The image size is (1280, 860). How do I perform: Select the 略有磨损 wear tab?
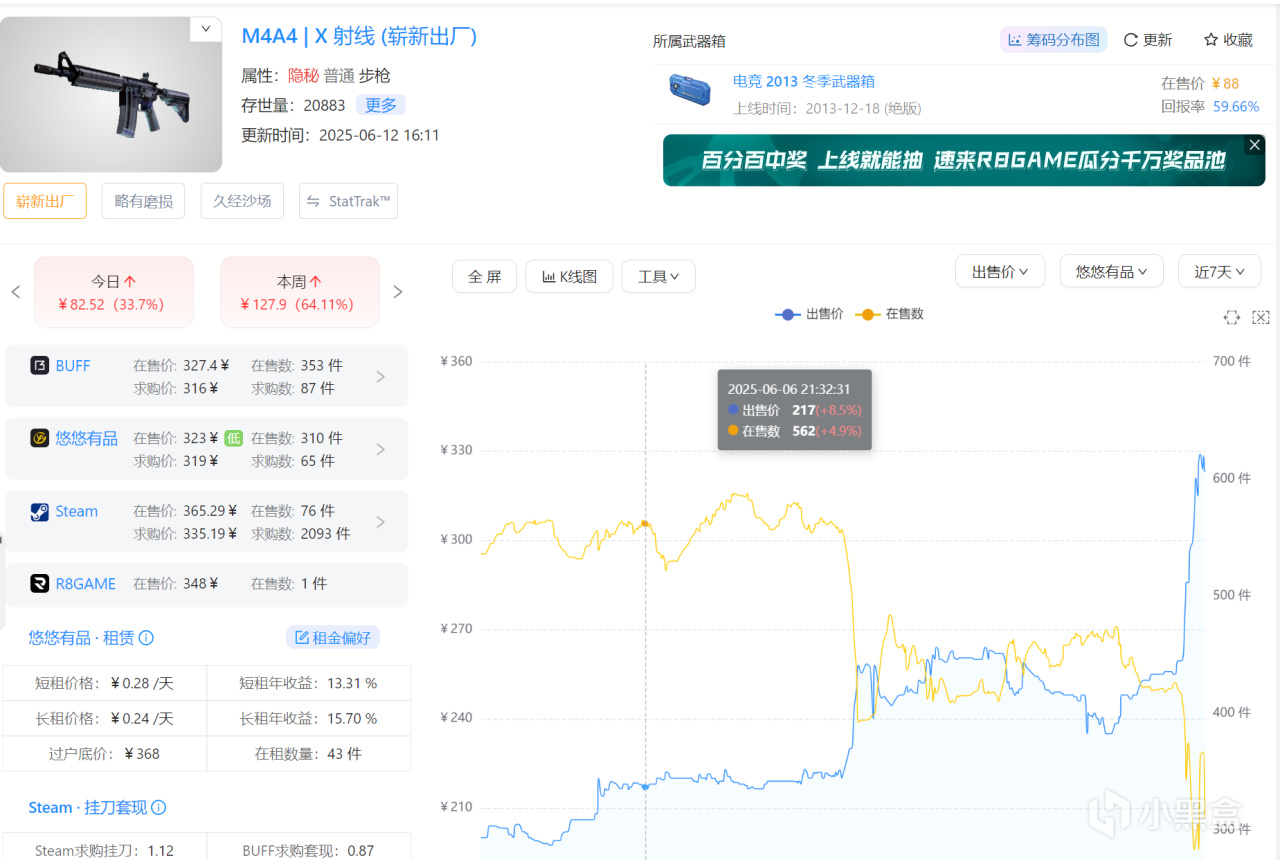click(143, 201)
